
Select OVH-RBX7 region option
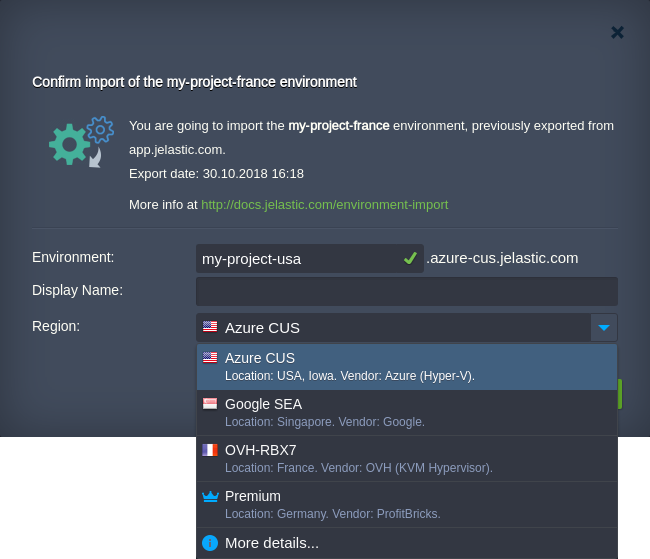point(407,459)
